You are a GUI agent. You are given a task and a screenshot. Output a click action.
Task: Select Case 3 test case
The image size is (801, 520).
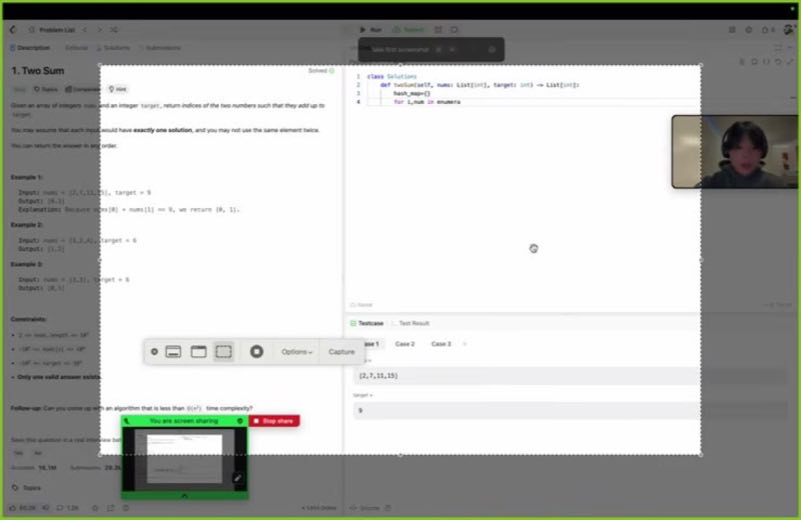click(x=441, y=344)
